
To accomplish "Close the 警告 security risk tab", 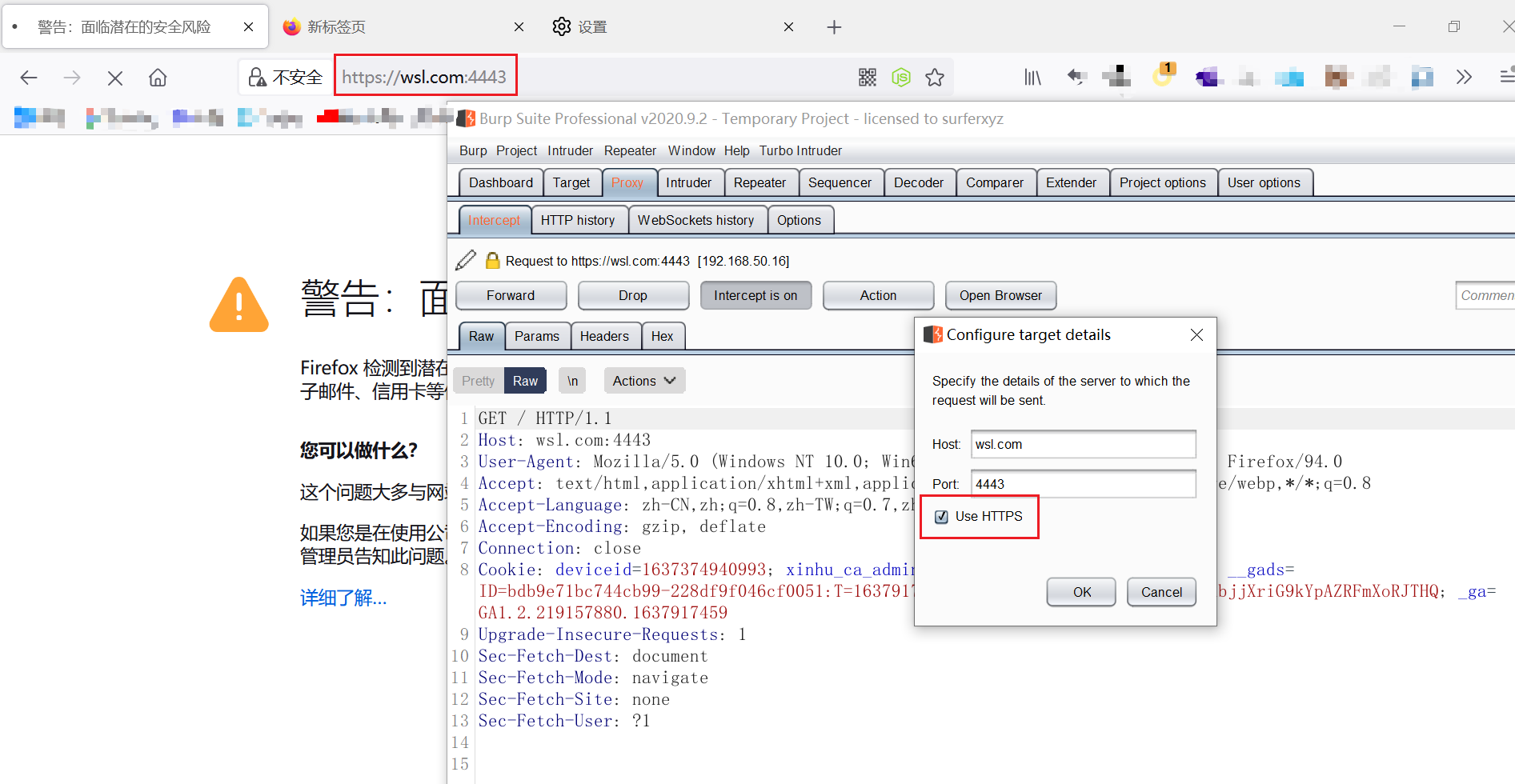I will 248,27.
